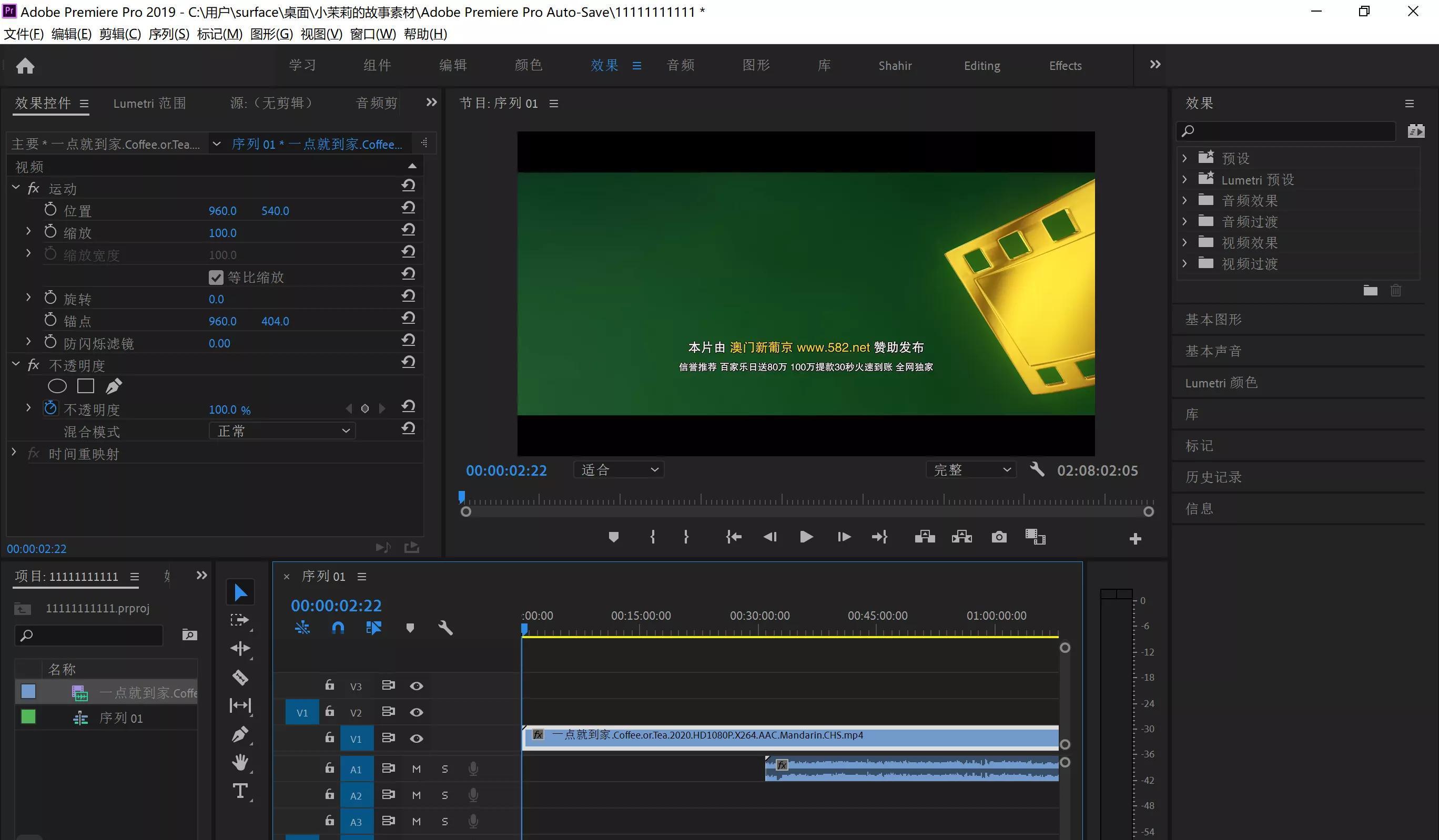Toggle Linked Selection in timeline
Screen dimensions: 1439x840
(373, 628)
